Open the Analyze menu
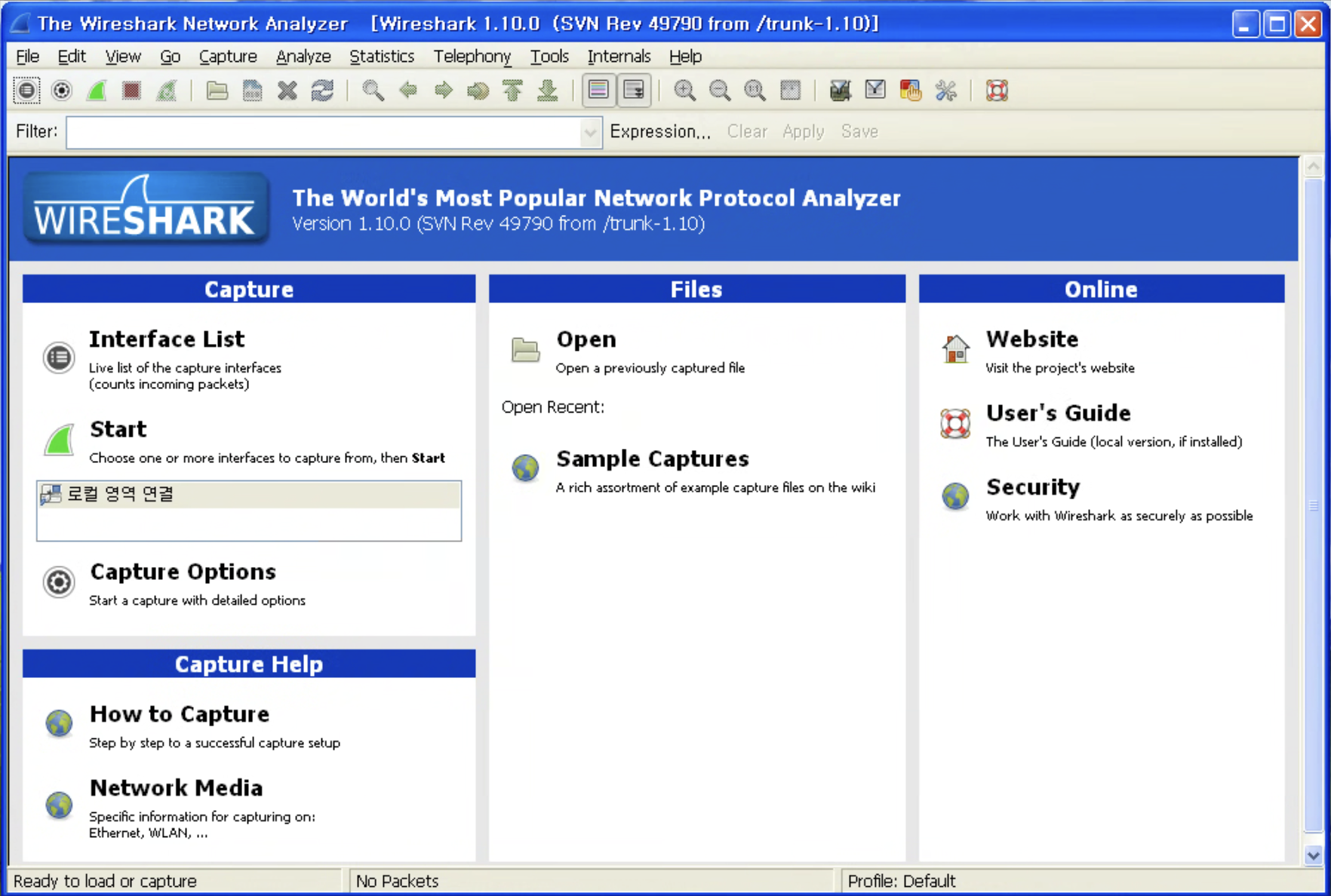Image resolution: width=1331 pixels, height=896 pixels. click(303, 57)
